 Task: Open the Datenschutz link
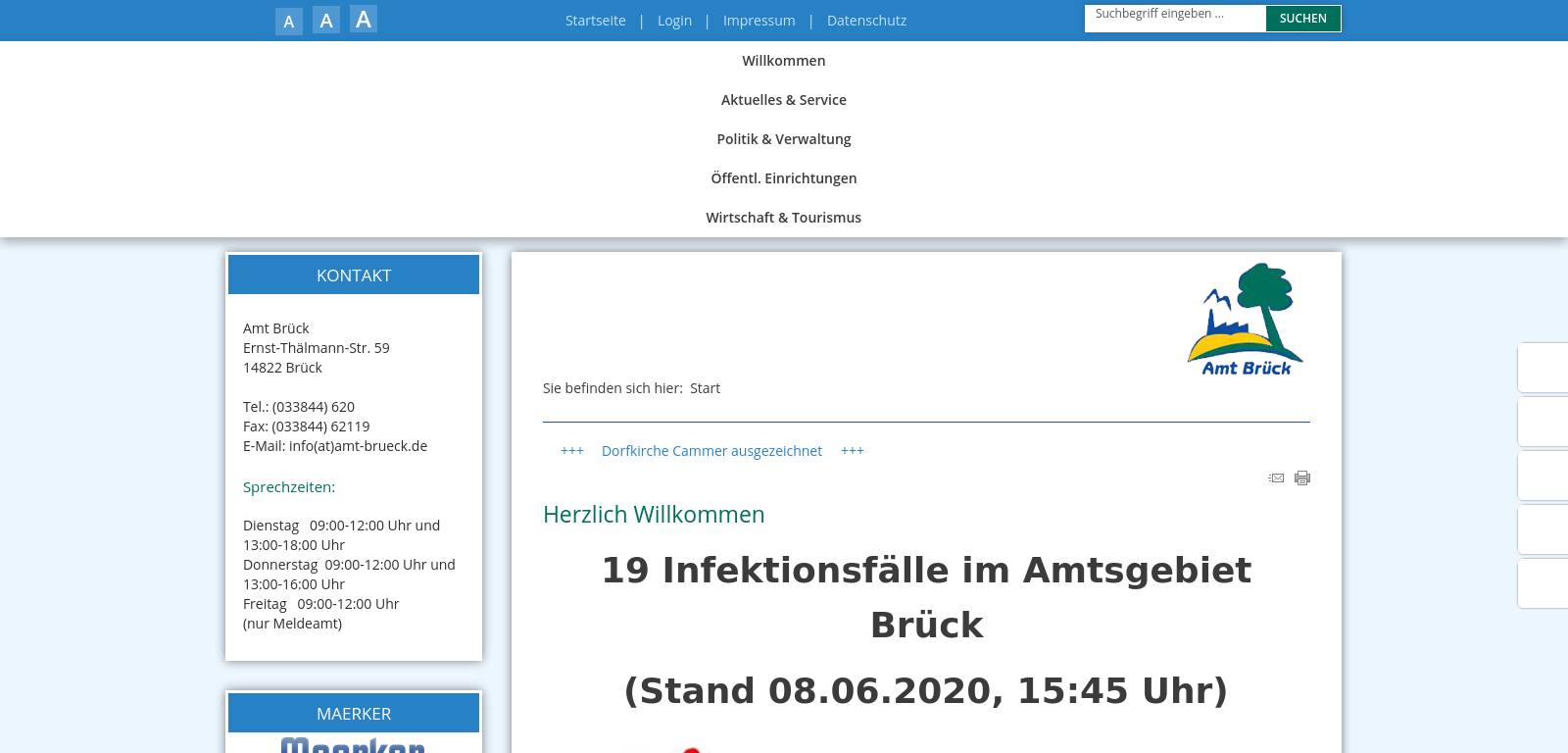[x=866, y=21]
